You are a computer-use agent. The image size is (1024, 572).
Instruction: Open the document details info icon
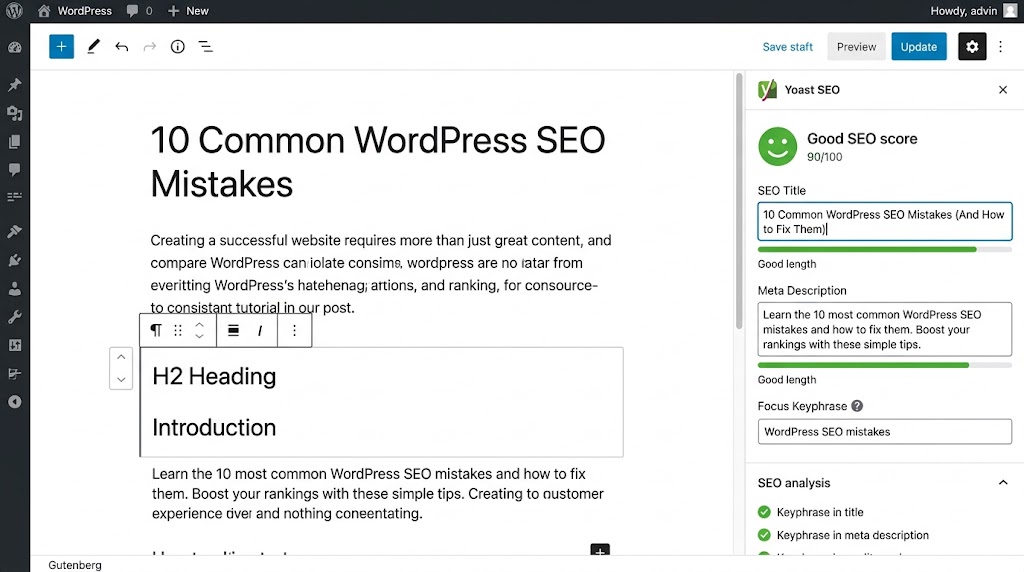178,46
